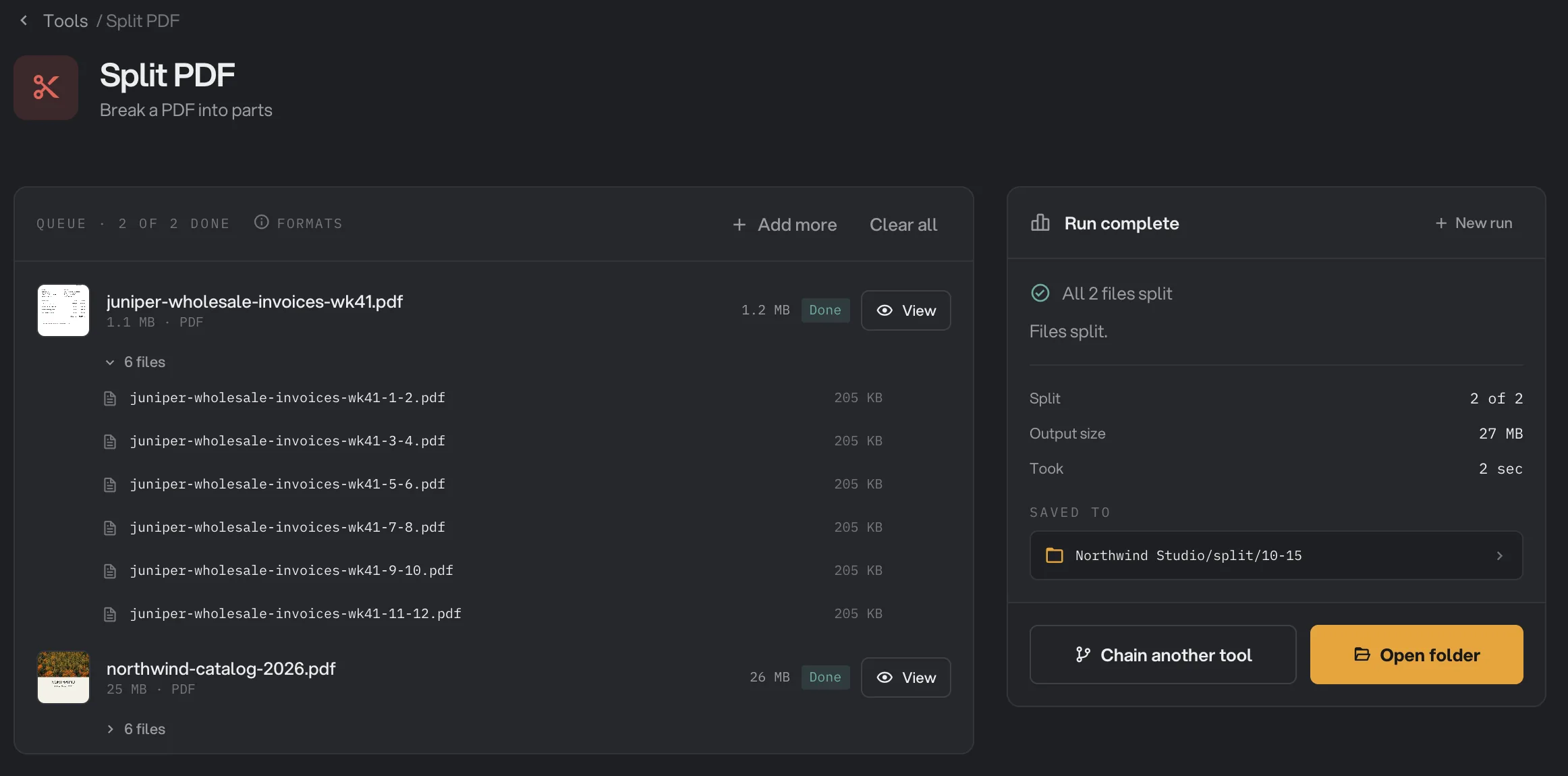Click the Done badge for northwind catalog
Screen dimensions: 1568x776
pos(825,677)
